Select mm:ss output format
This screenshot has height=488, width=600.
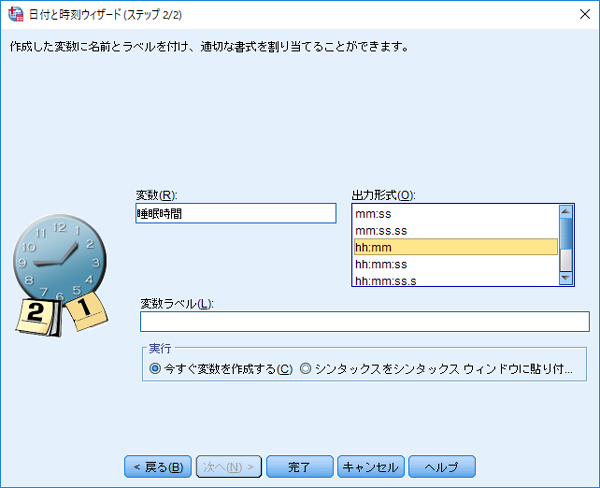point(456,214)
